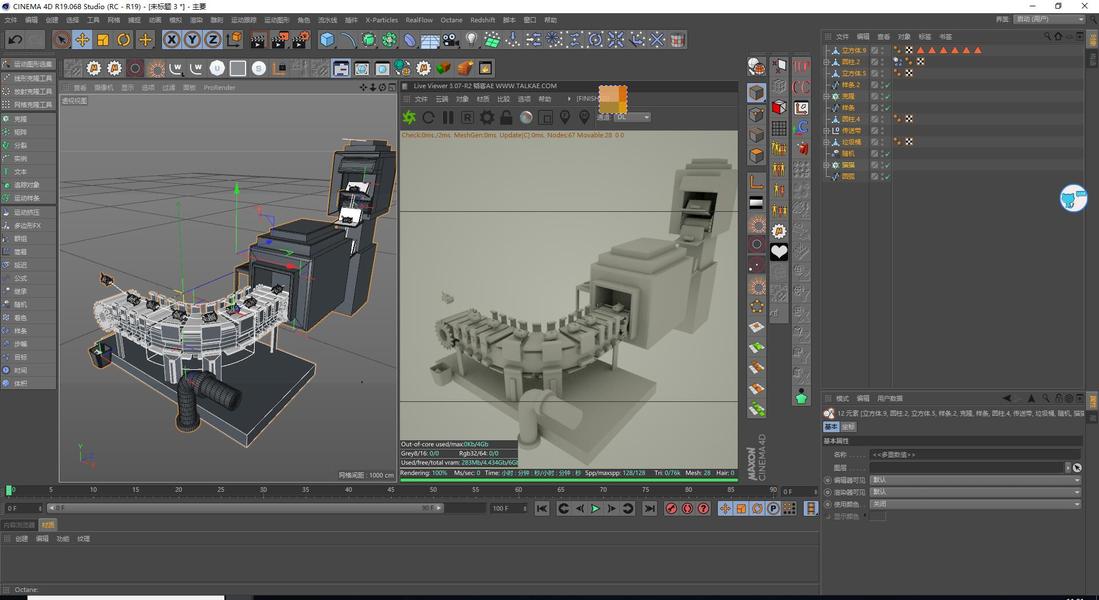This screenshot has width=1099, height=600.
Task: Select 网格克隆工具 in left panel
Action: (x=28, y=105)
